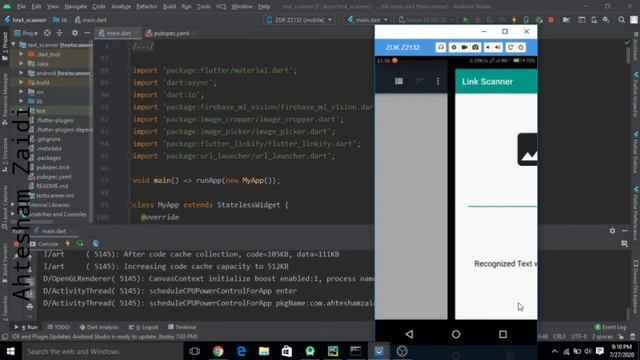This screenshot has width=640, height=360.
Task: Open the File menu
Action: [x=21, y=7]
